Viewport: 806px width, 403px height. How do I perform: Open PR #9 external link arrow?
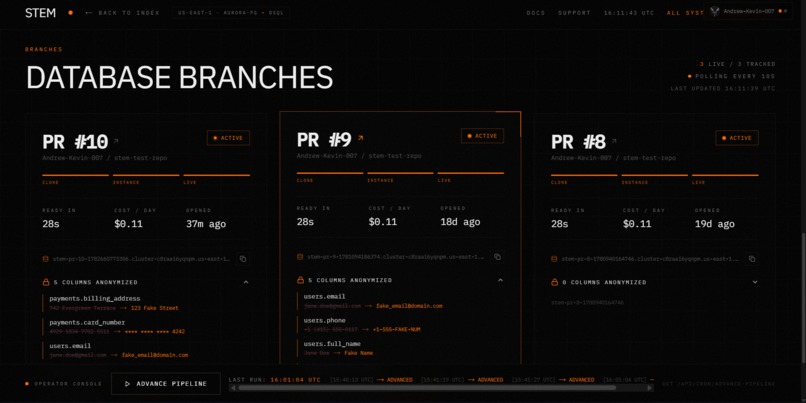pyautogui.click(x=360, y=138)
